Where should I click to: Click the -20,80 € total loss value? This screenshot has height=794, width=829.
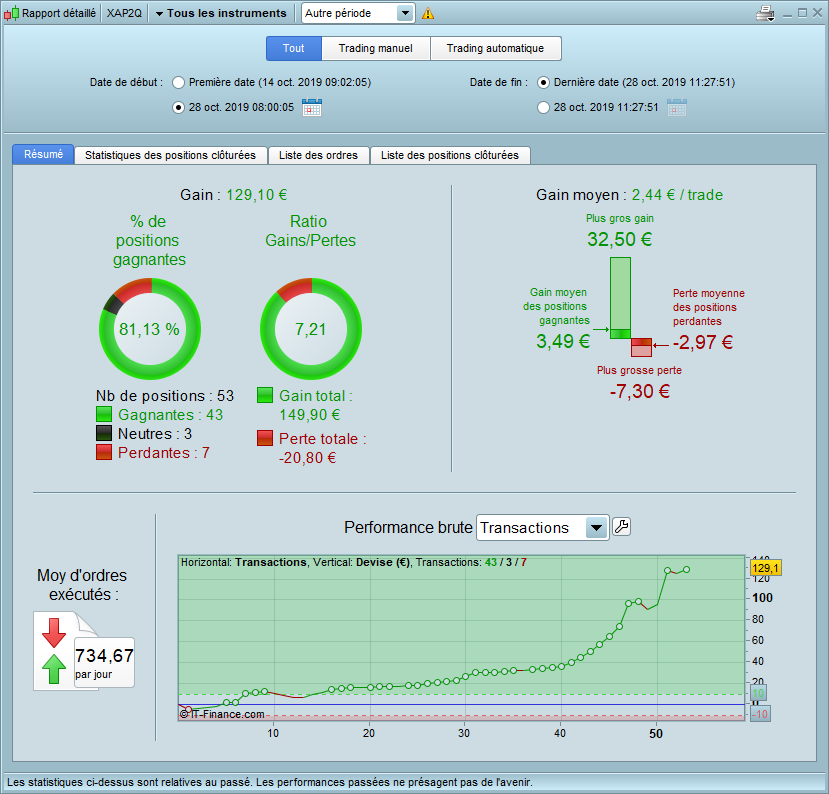click(x=307, y=457)
